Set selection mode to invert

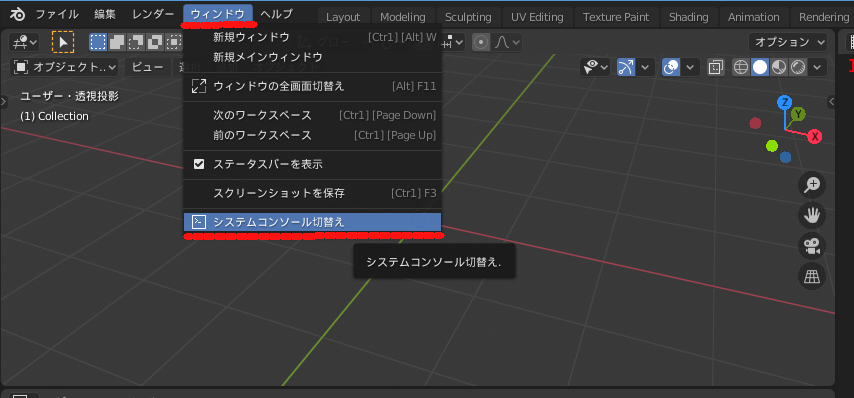[155, 42]
